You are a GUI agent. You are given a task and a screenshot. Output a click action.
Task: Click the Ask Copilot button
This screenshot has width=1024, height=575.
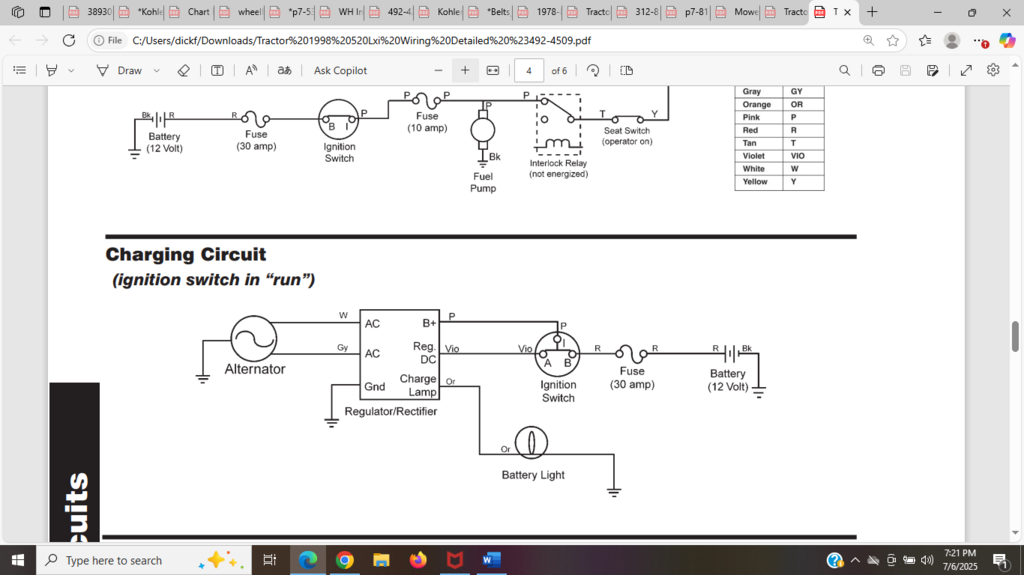[340, 70]
